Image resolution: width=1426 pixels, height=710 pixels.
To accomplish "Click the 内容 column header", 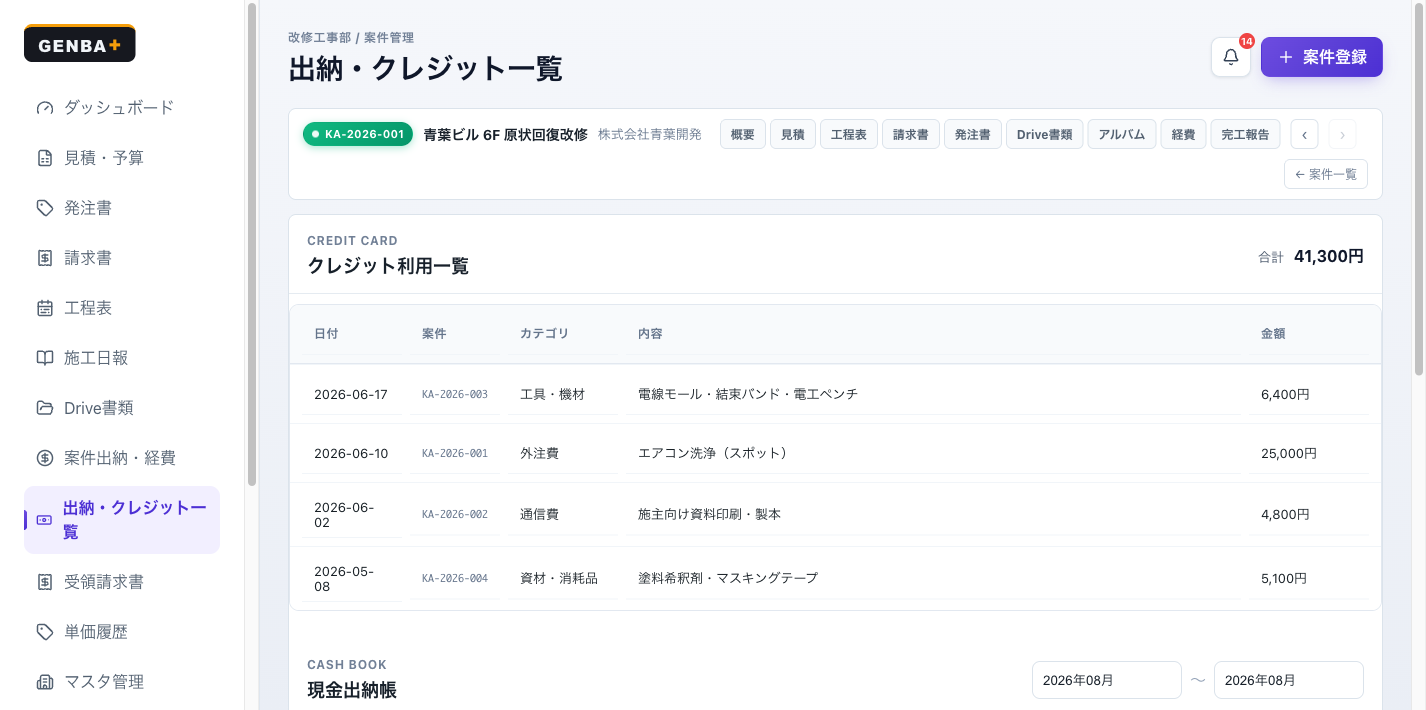I will click(x=650, y=334).
